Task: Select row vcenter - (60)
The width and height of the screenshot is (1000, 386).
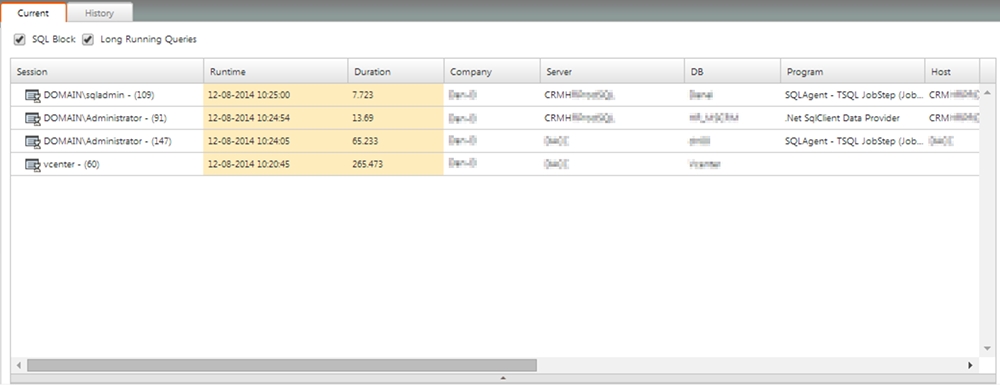Action: 495,165
